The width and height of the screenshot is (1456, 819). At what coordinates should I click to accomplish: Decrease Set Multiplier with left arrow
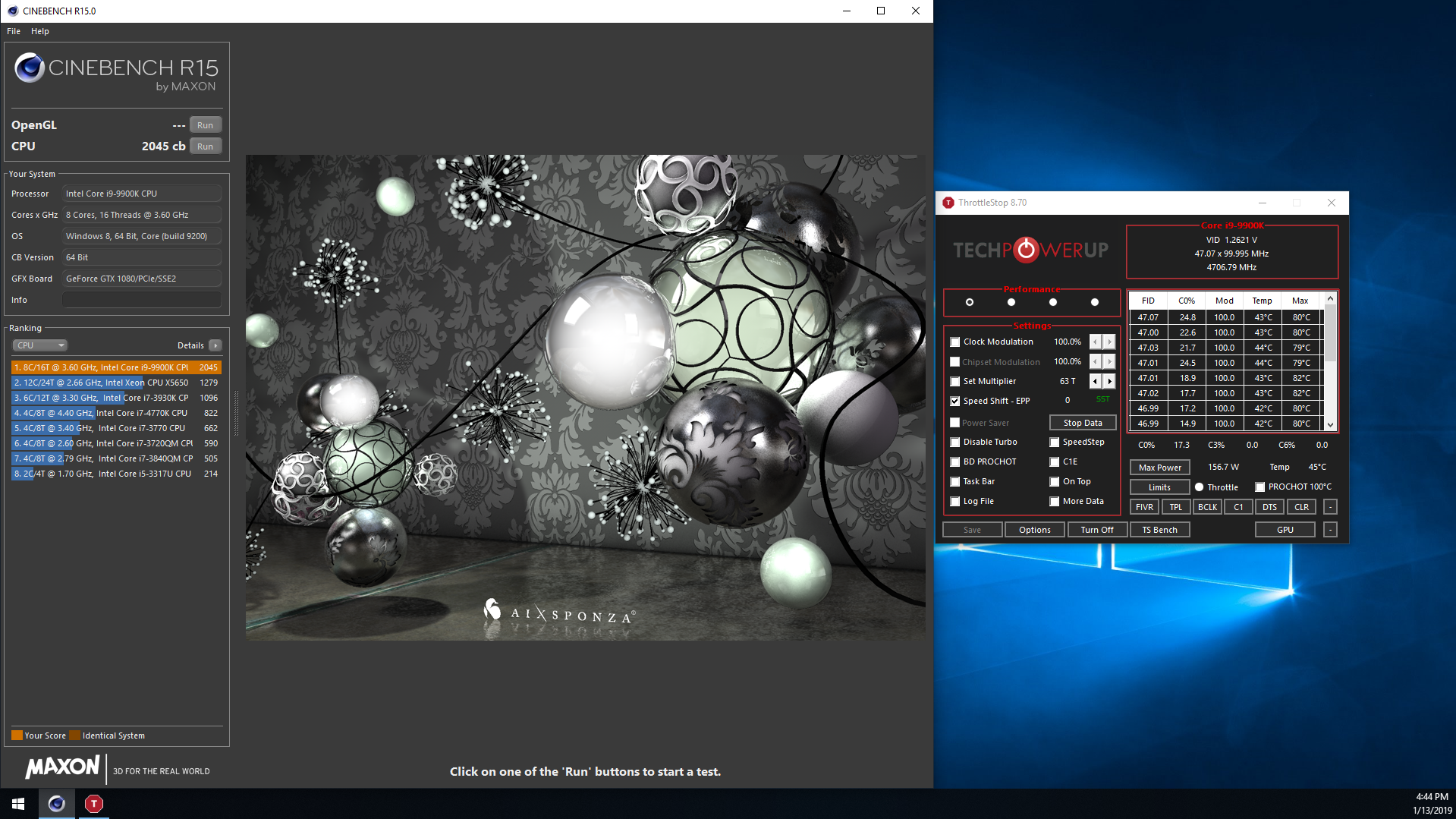(x=1095, y=381)
